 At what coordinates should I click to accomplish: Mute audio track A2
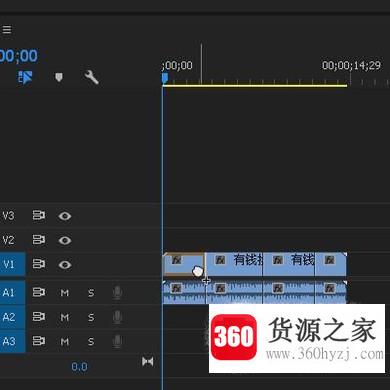click(65, 317)
